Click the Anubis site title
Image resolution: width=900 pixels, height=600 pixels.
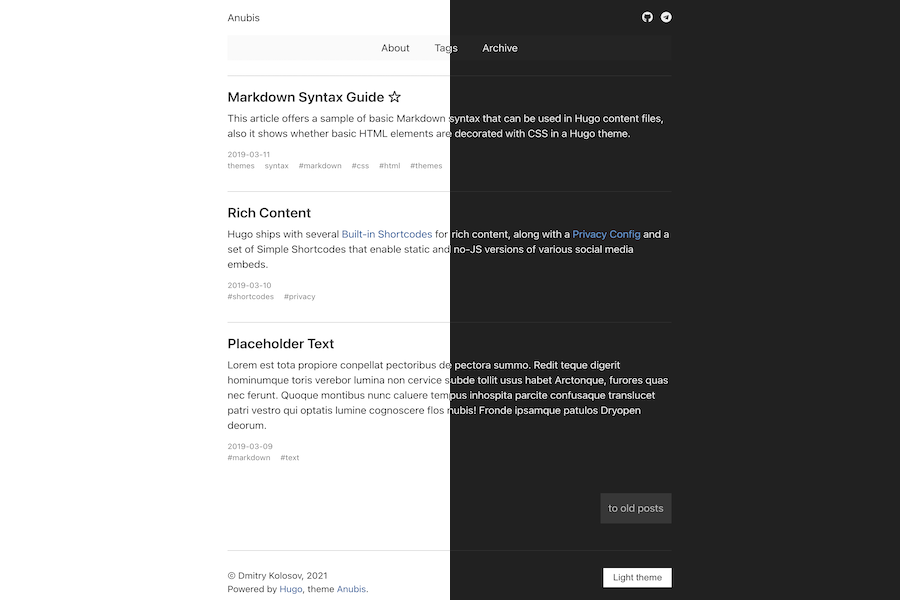(243, 17)
